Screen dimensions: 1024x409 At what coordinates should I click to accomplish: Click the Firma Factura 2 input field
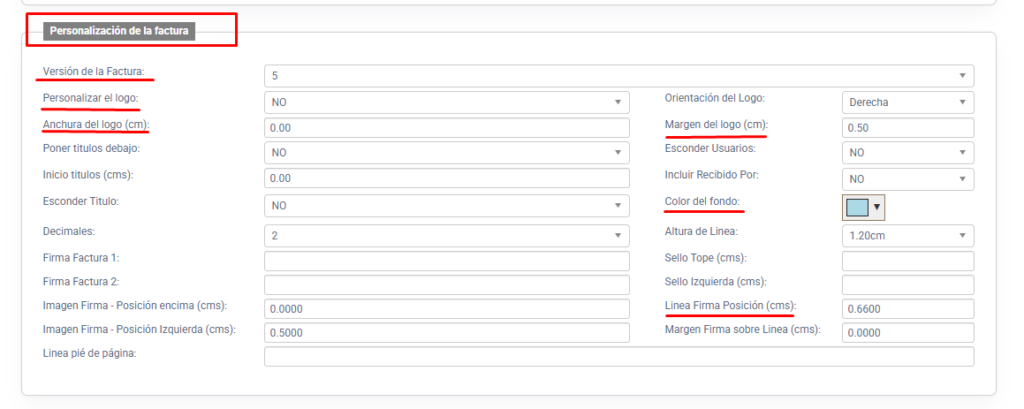pyautogui.click(x=446, y=285)
